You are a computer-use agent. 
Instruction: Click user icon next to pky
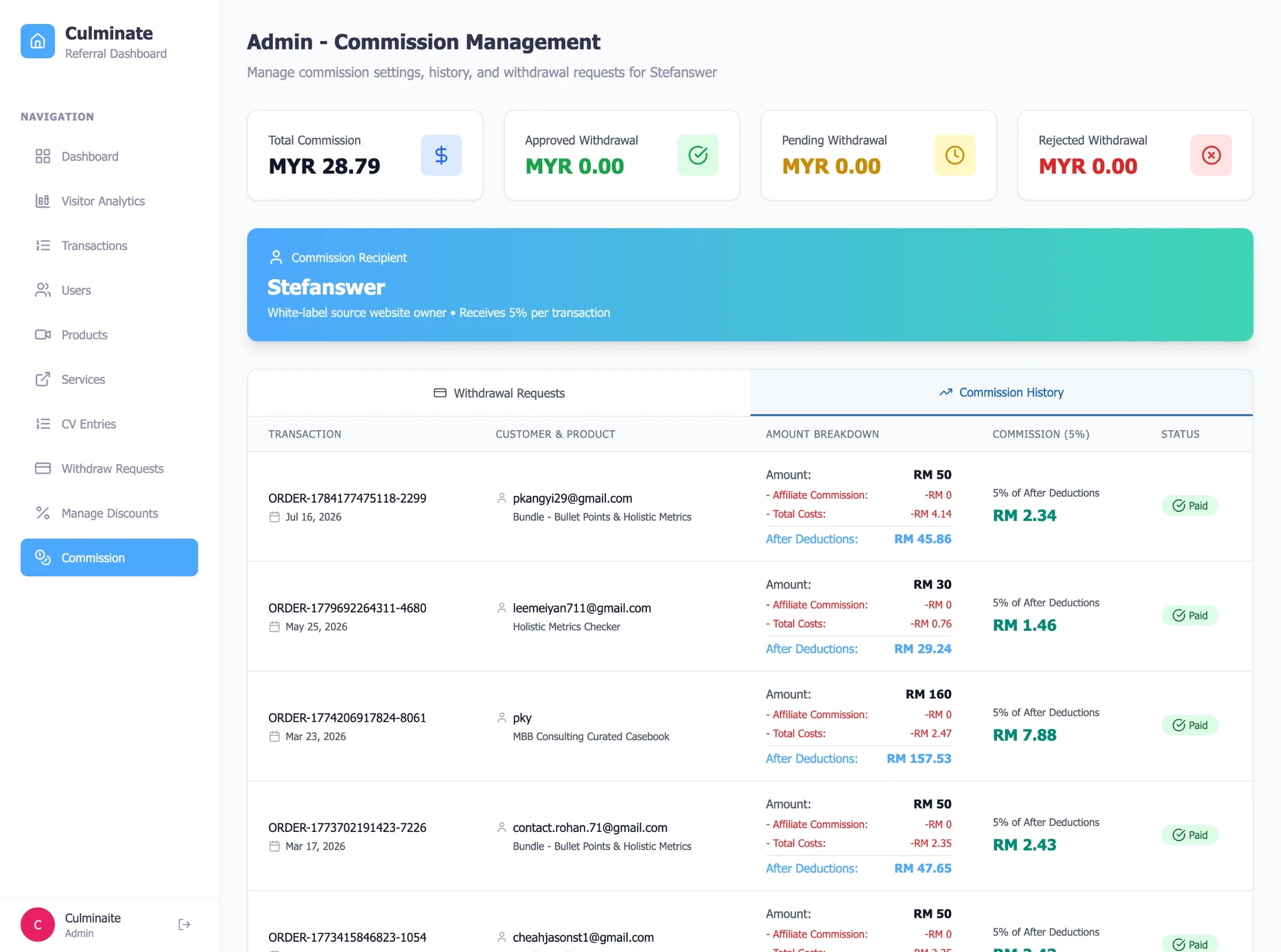pyautogui.click(x=502, y=717)
